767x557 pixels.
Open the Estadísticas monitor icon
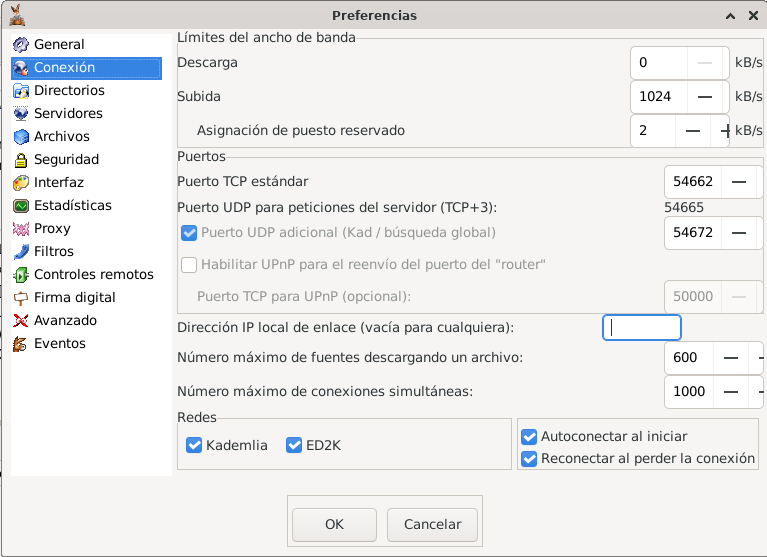tap(21, 205)
